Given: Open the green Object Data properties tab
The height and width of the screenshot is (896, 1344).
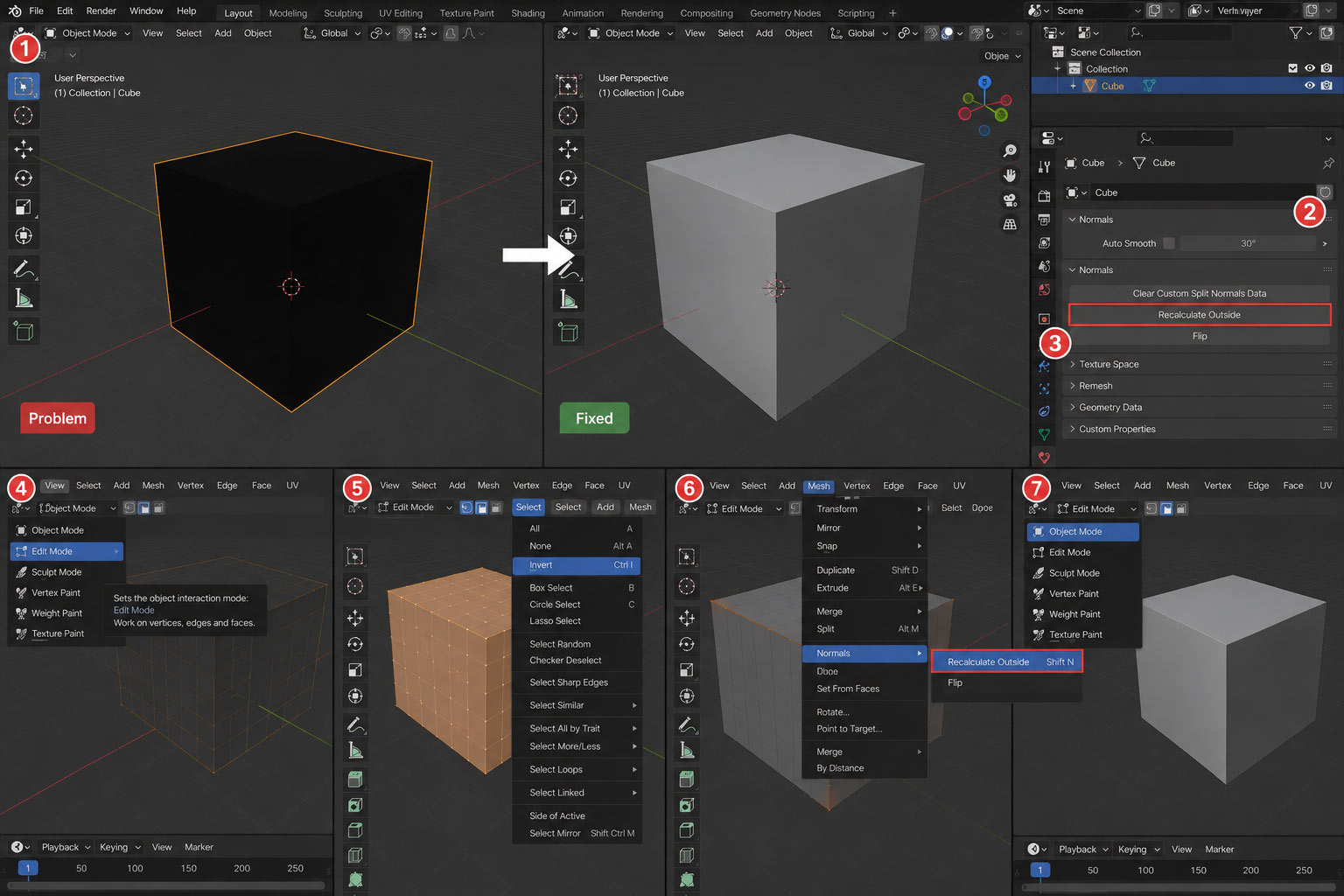Looking at the screenshot, I should 1044,435.
